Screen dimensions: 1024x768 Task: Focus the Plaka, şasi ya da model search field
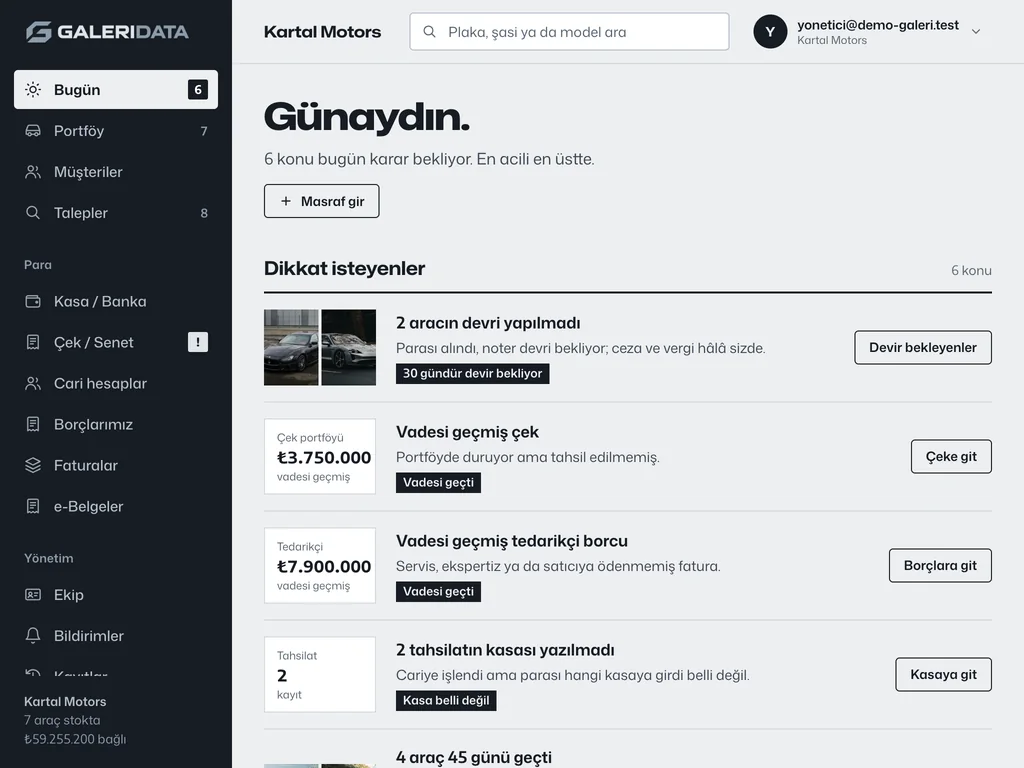[x=569, y=31]
